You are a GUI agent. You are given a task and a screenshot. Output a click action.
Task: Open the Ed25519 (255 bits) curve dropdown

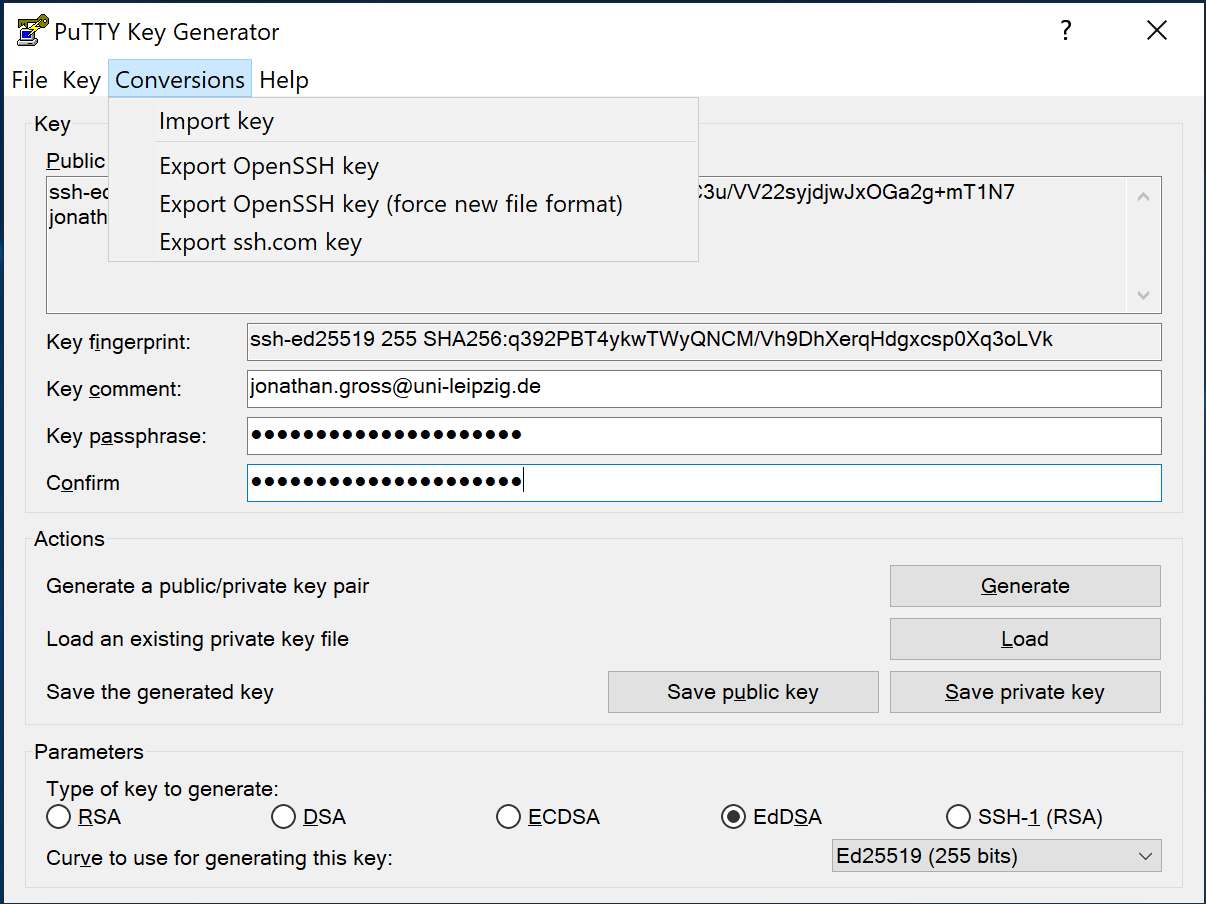[x=997, y=856]
